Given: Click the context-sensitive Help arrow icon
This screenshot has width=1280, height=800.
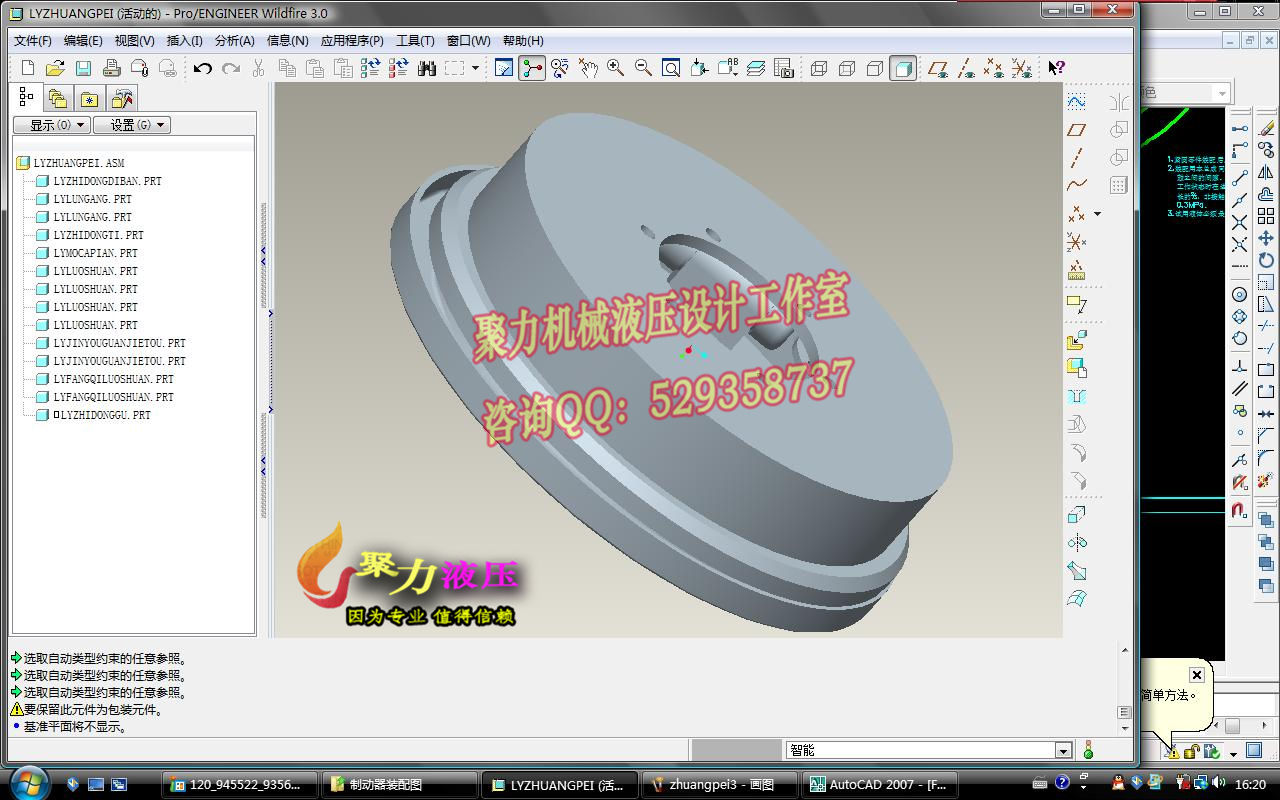Looking at the screenshot, I should (1057, 67).
